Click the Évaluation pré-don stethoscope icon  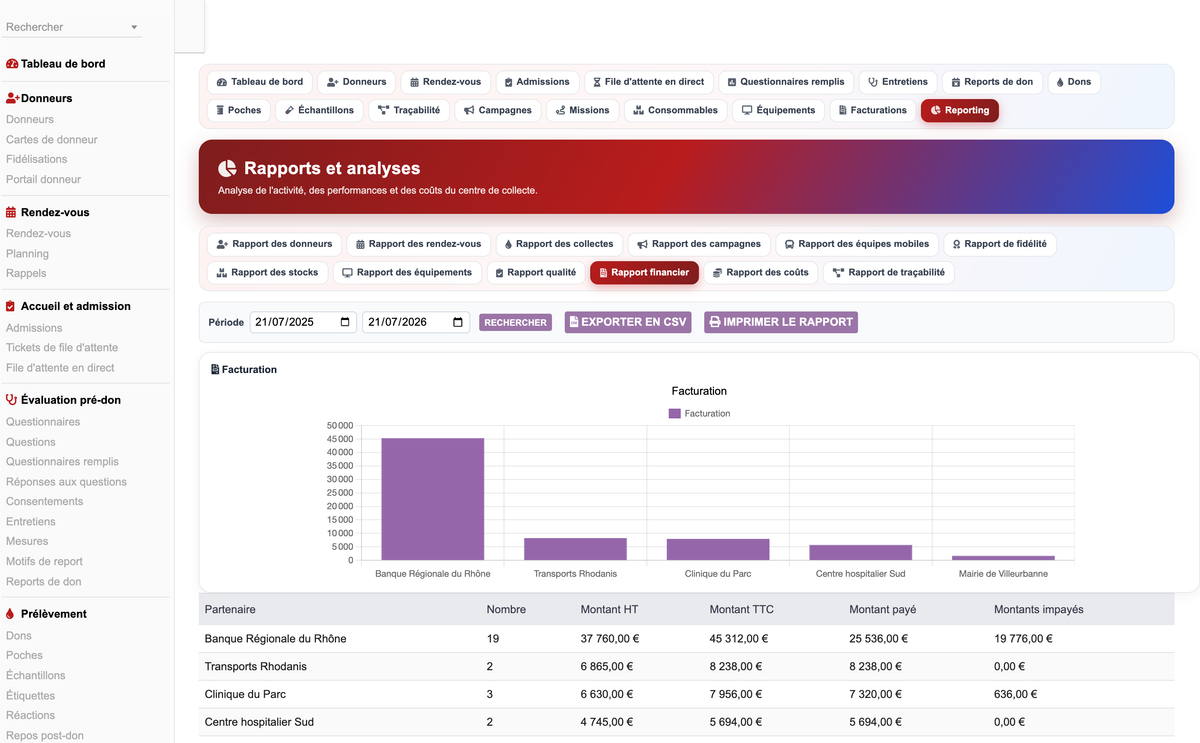pyautogui.click(x=12, y=400)
